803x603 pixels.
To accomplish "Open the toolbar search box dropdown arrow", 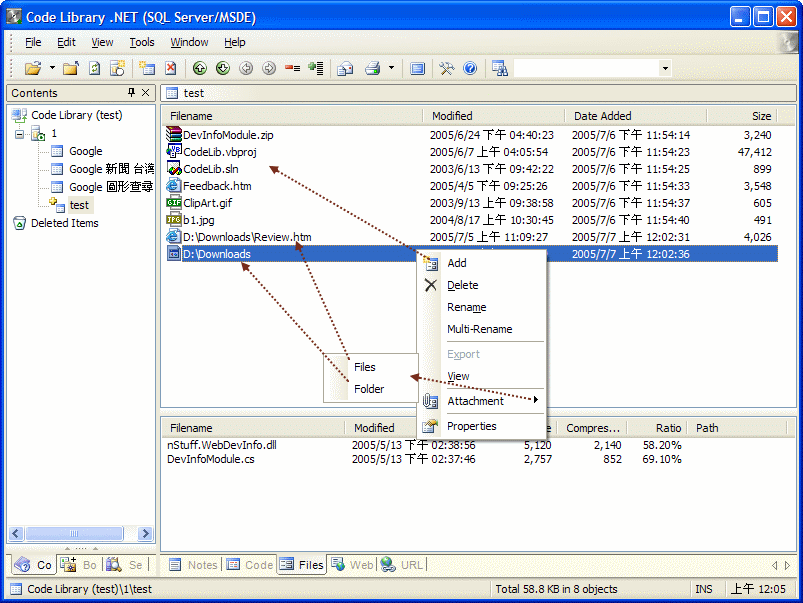I will pyautogui.click(x=665, y=68).
